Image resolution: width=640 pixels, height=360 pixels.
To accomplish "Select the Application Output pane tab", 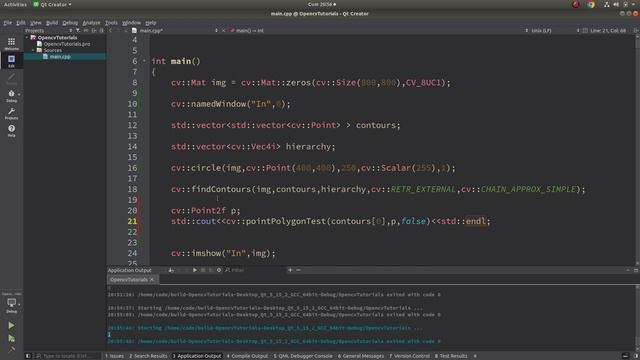I will click(197, 356).
